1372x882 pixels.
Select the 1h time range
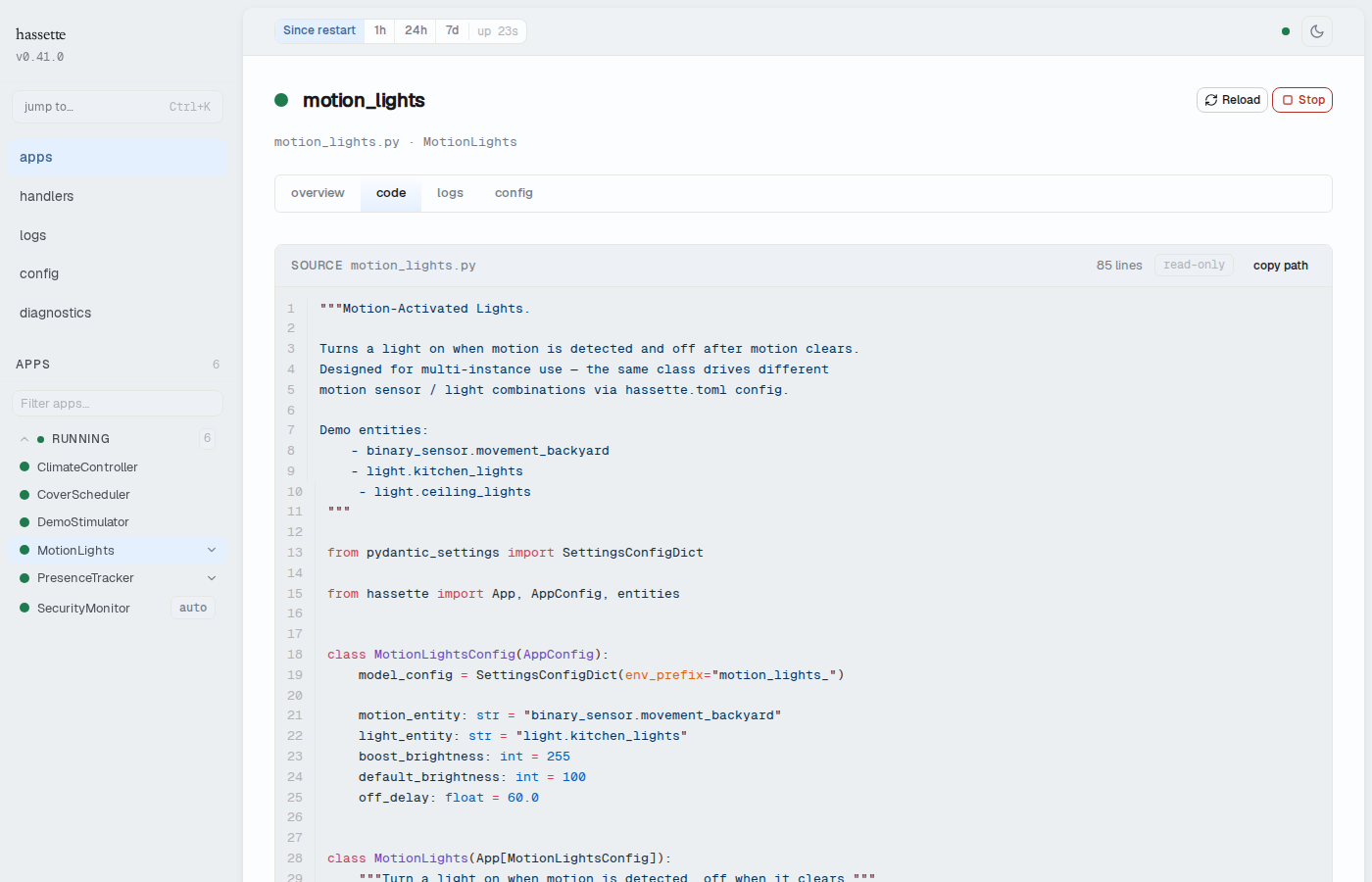[x=380, y=31]
